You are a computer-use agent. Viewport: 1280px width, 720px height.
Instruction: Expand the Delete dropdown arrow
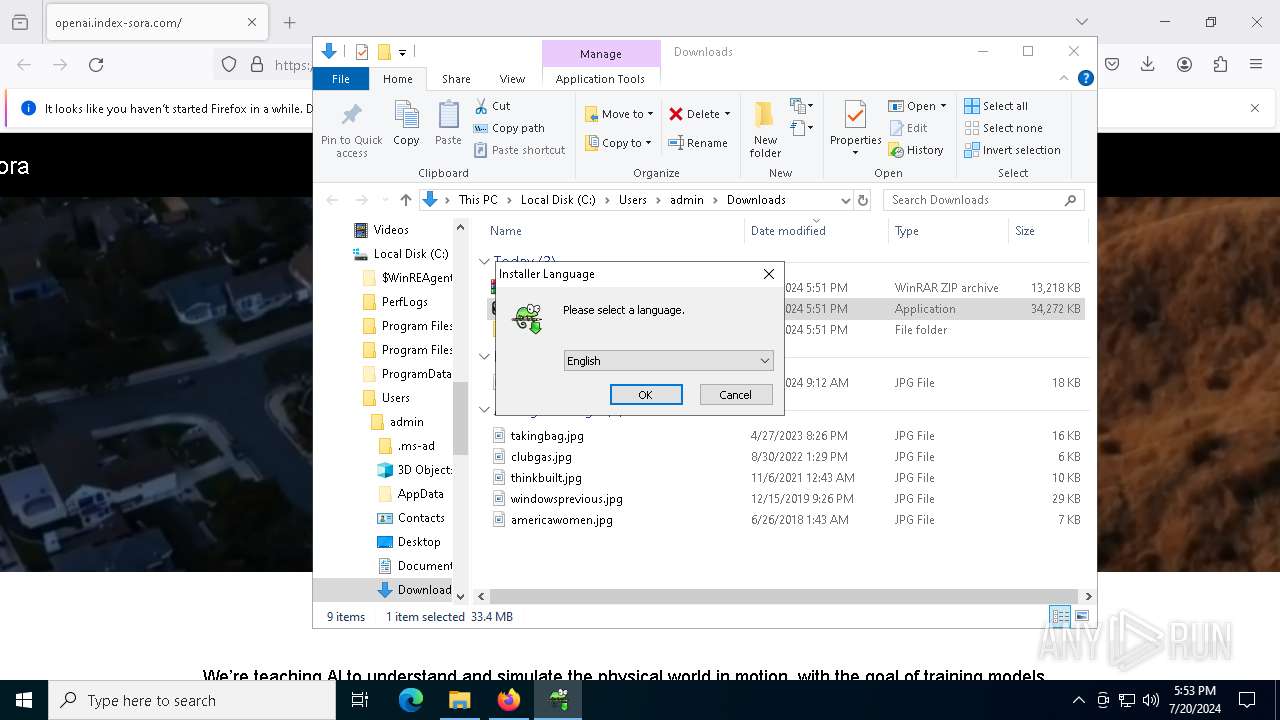pos(727,114)
